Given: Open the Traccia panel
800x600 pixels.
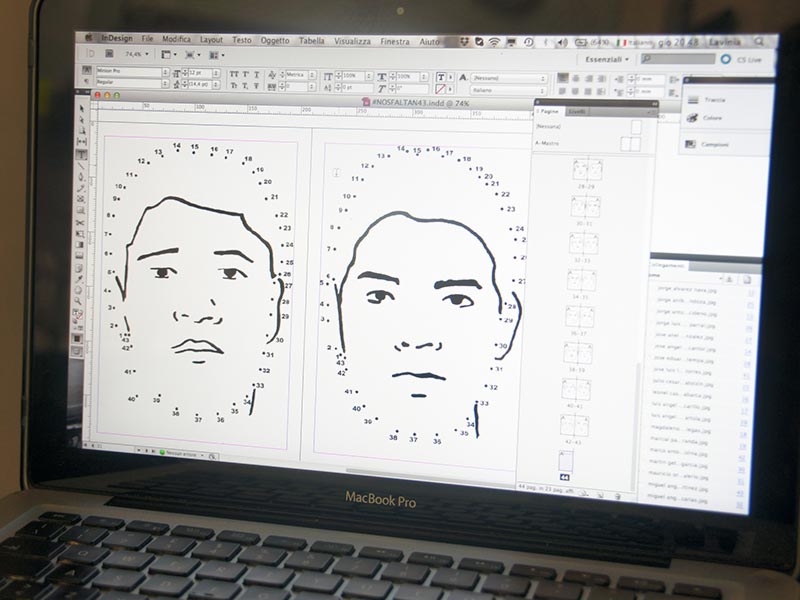Looking at the screenshot, I should coord(713,100).
